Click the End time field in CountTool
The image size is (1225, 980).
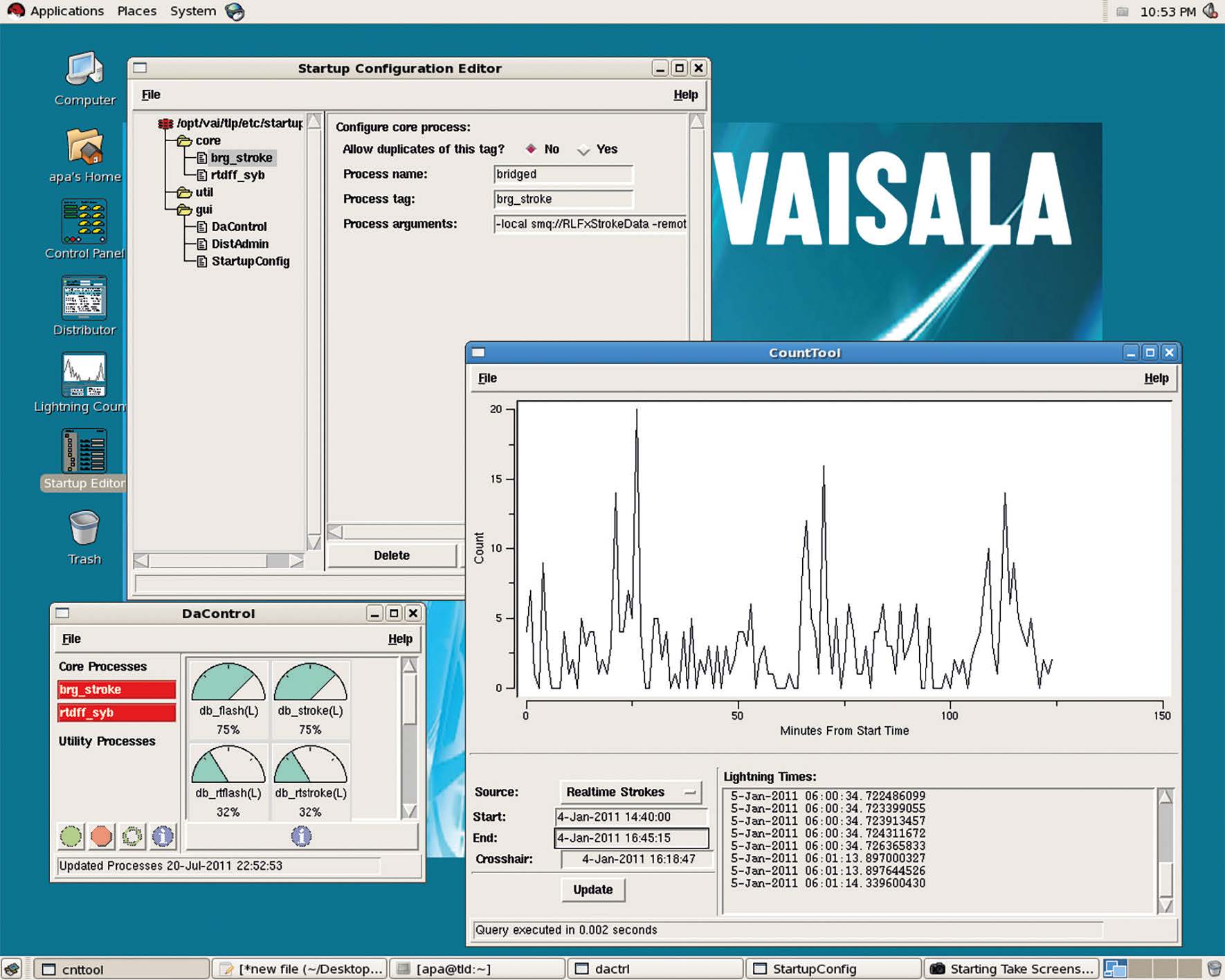click(x=631, y=838)
